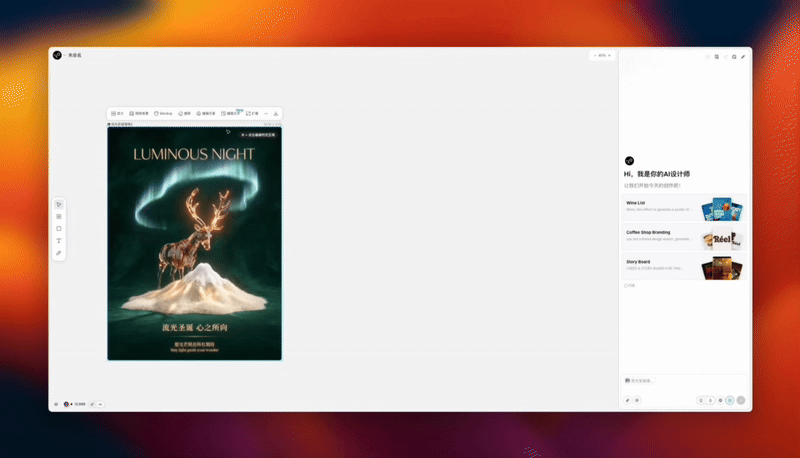Open the Wine List template card

[x=684, y=209]
